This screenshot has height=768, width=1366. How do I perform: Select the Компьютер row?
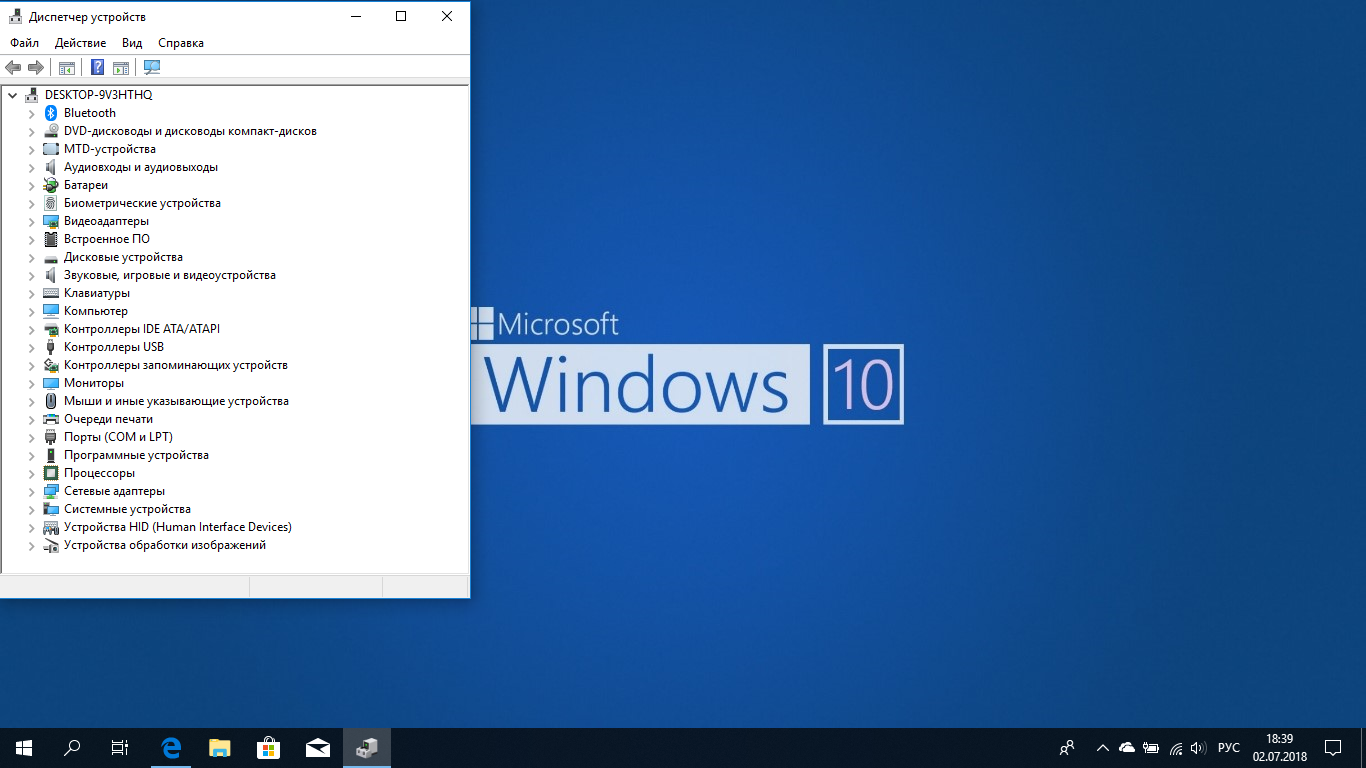coord(96,311)
